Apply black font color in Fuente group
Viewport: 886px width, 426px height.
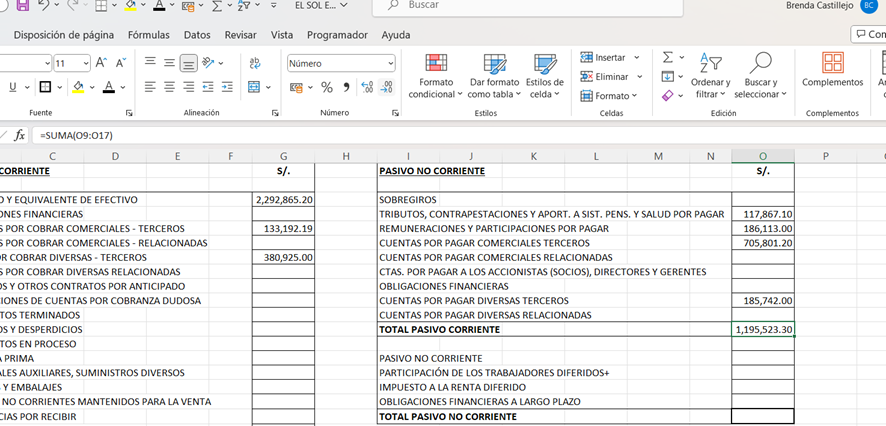109,87
